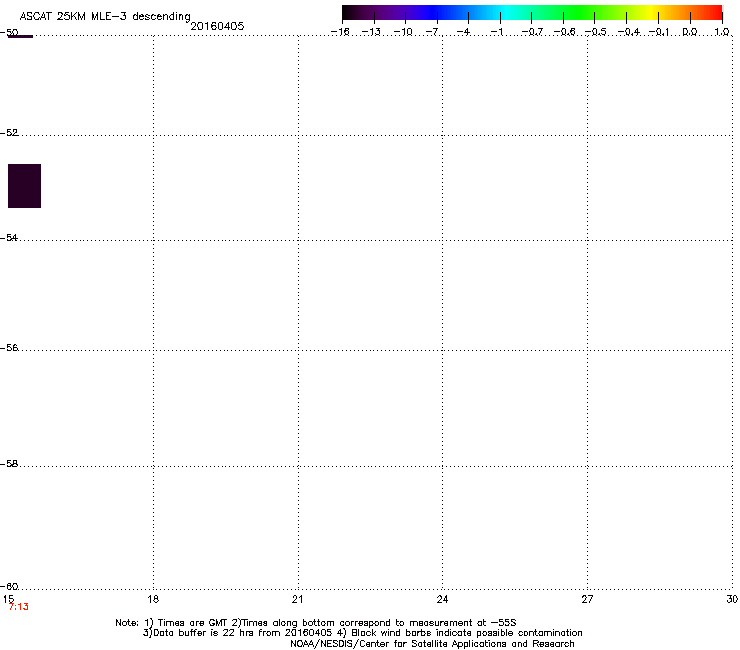Click the 1.0 value on the color scale
Screen dimensions: 740x650
coord(722,32)
